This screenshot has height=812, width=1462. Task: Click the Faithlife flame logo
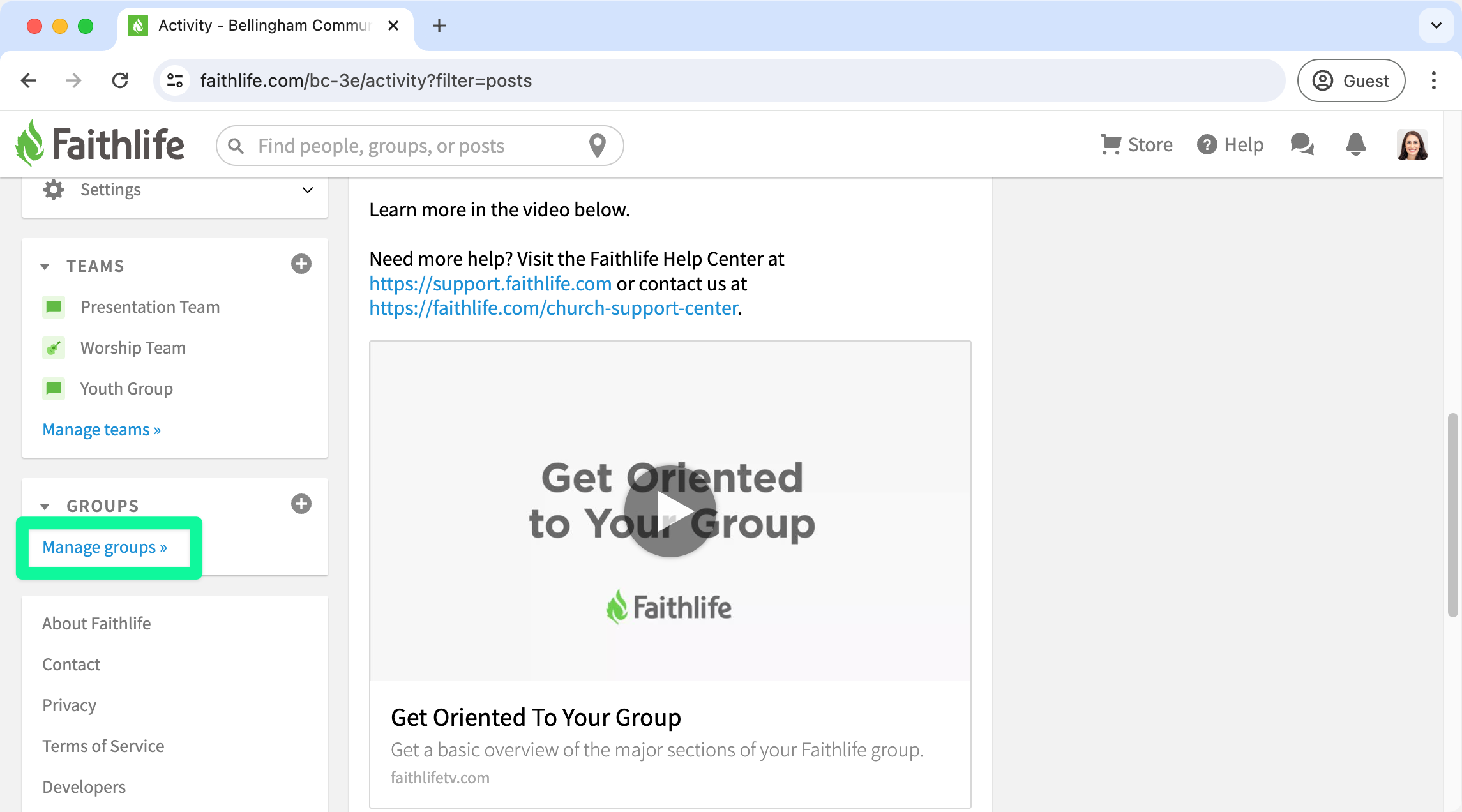point(30,144)
